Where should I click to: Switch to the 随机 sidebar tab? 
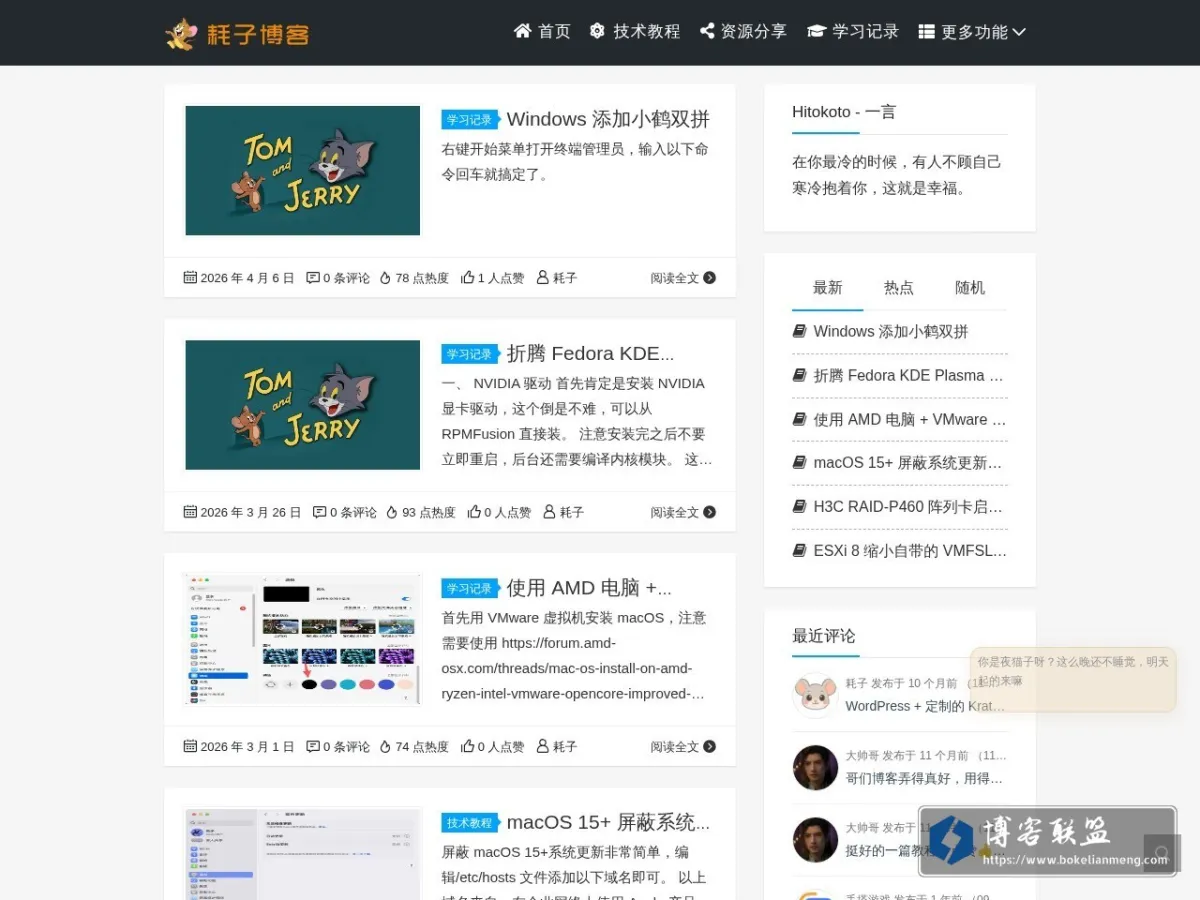[969, 288]
